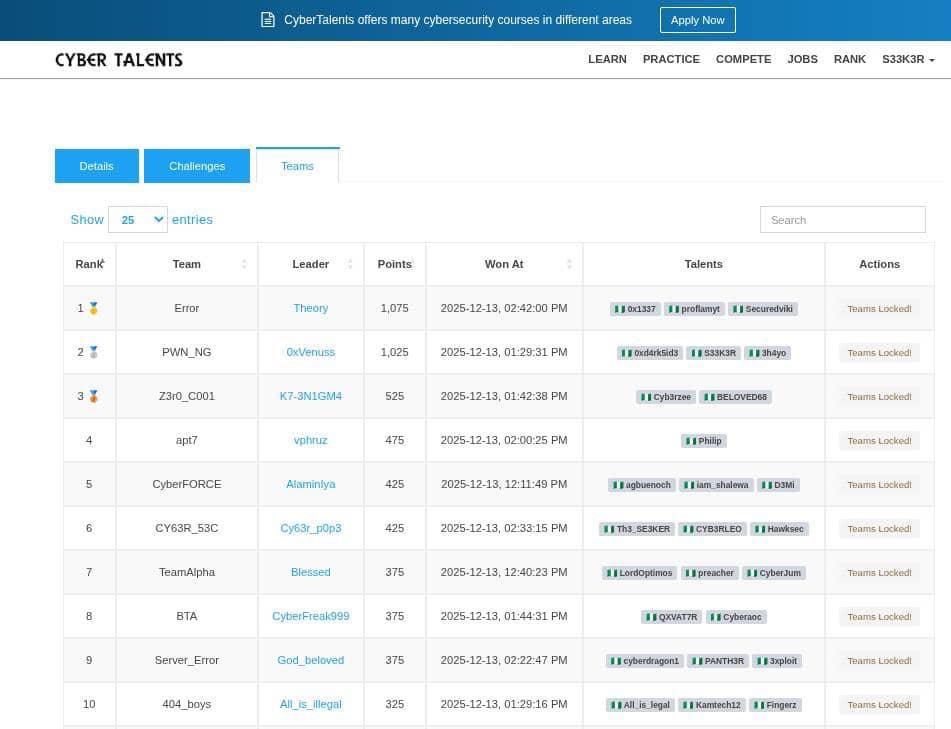Viewport: 951px width, 729px height.
Task: Click the flag icon on the S33K3R talent badge
Action: (x=696, y=352)
